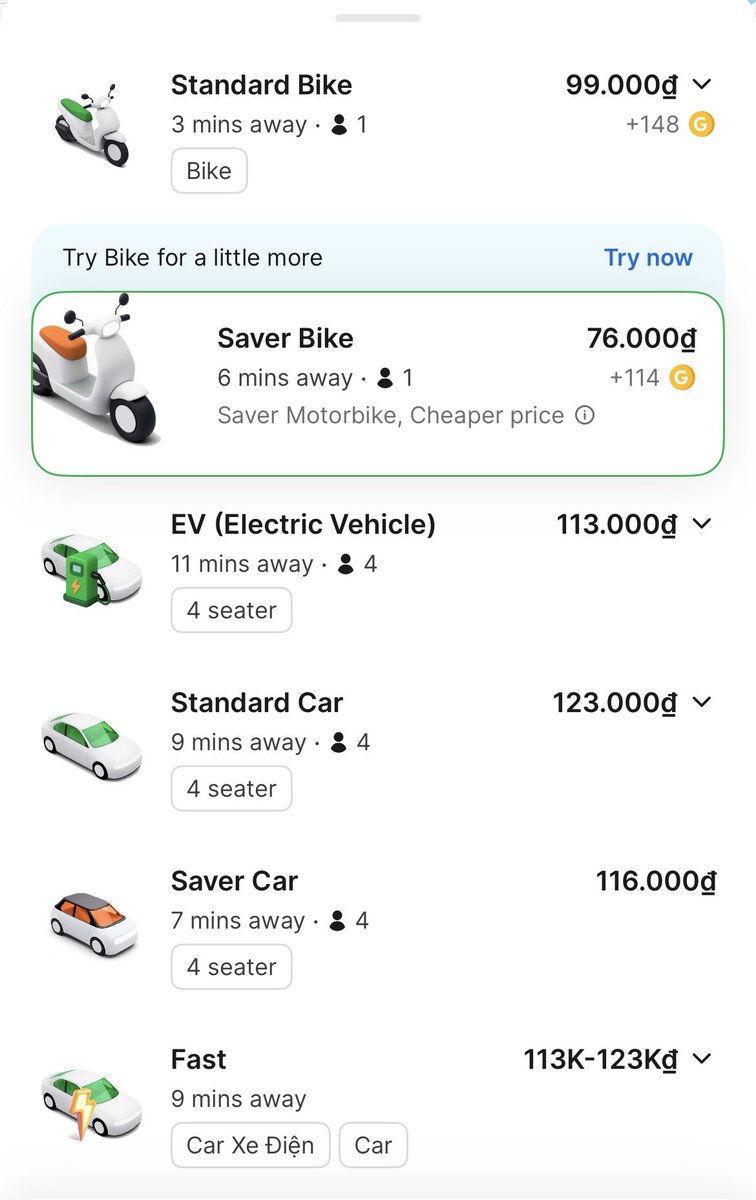Select the Standard Bike scooter icon
The image size is (756, 1200).
91,125
